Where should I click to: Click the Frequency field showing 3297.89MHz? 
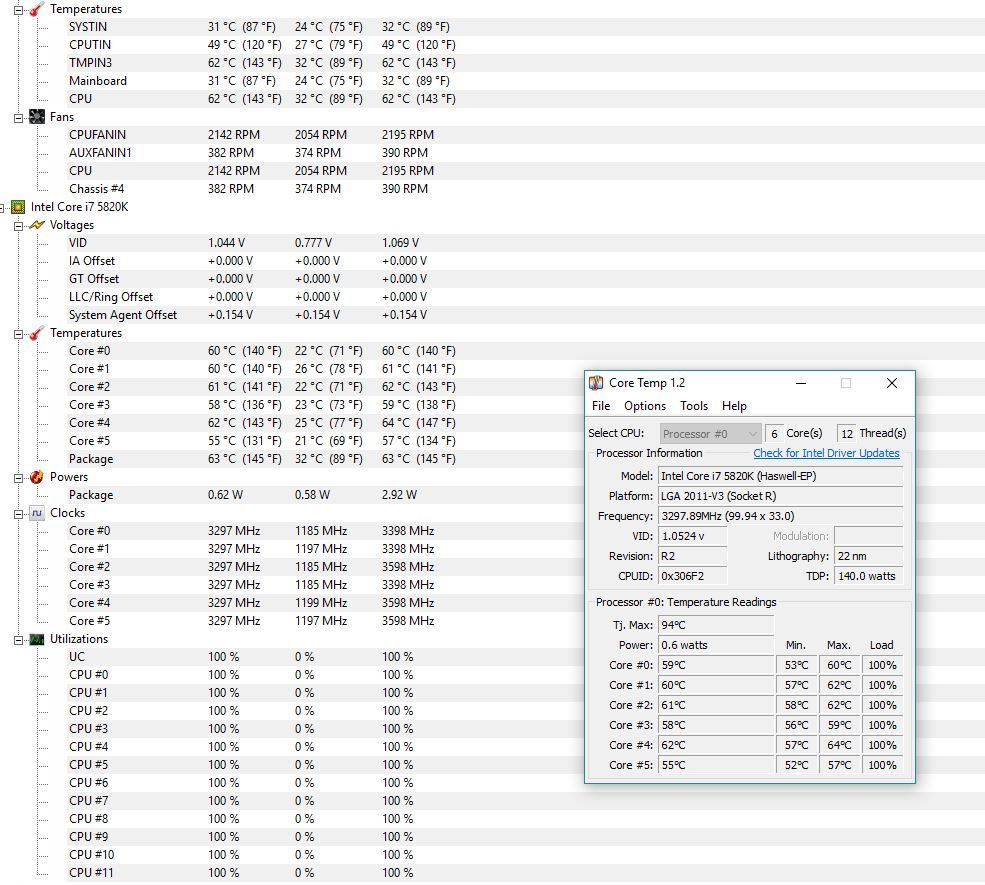coord(780,516)
